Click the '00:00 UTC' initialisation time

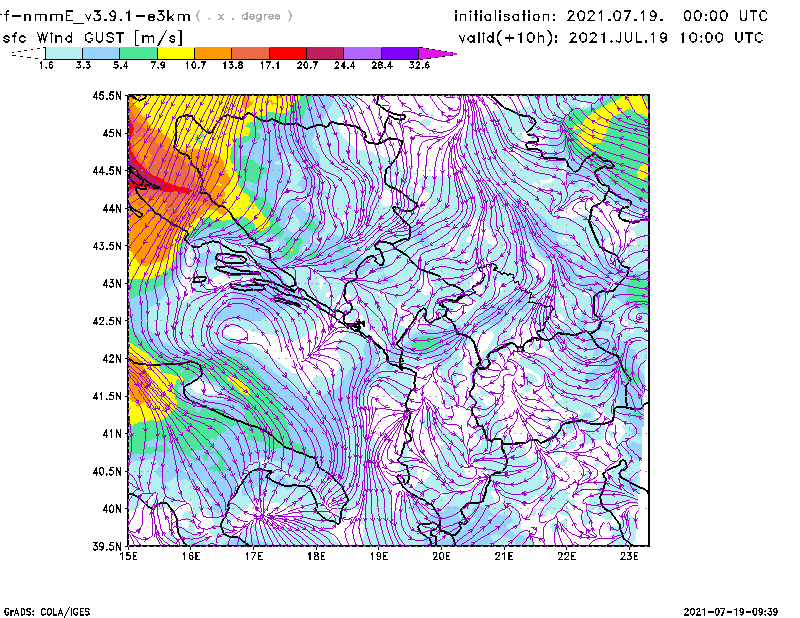click(x=725, y=16)
